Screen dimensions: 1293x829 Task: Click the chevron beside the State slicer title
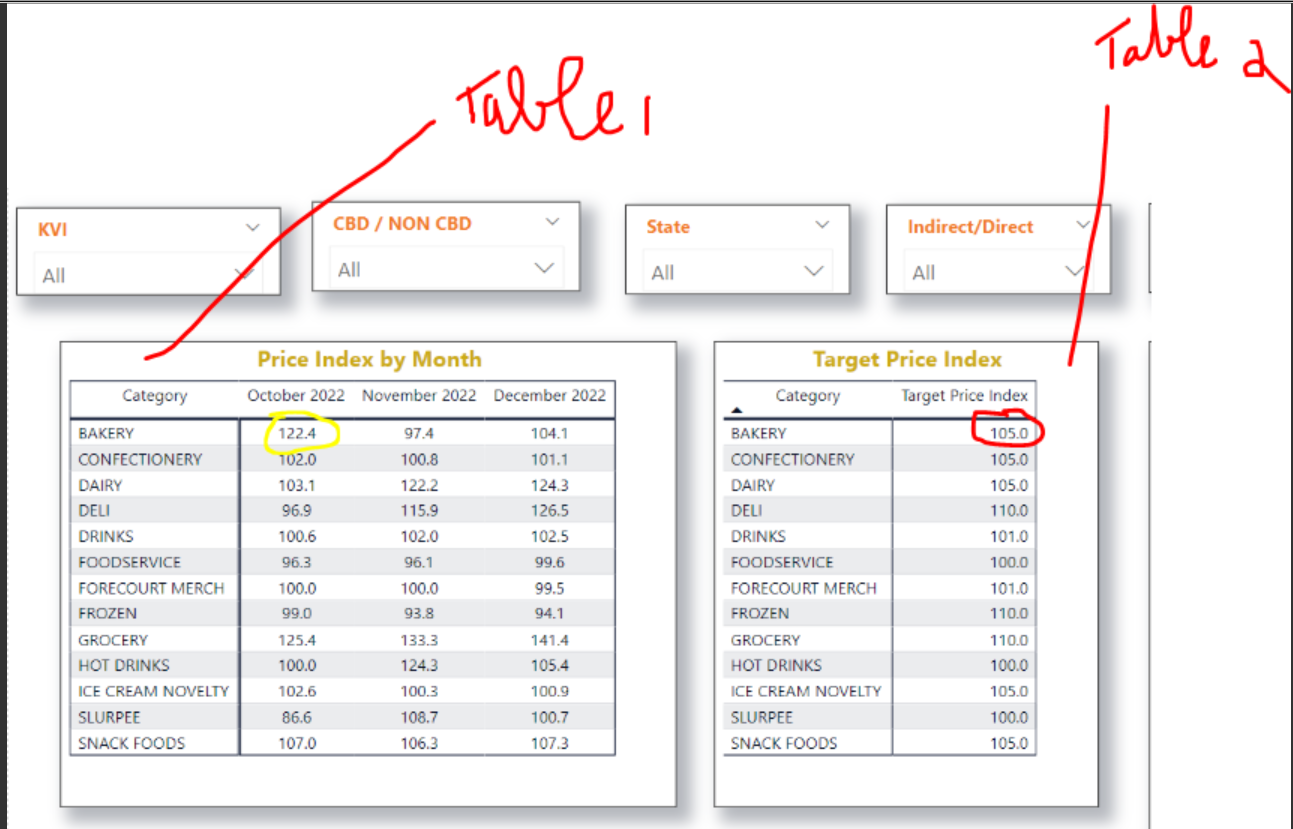point(822,225)
